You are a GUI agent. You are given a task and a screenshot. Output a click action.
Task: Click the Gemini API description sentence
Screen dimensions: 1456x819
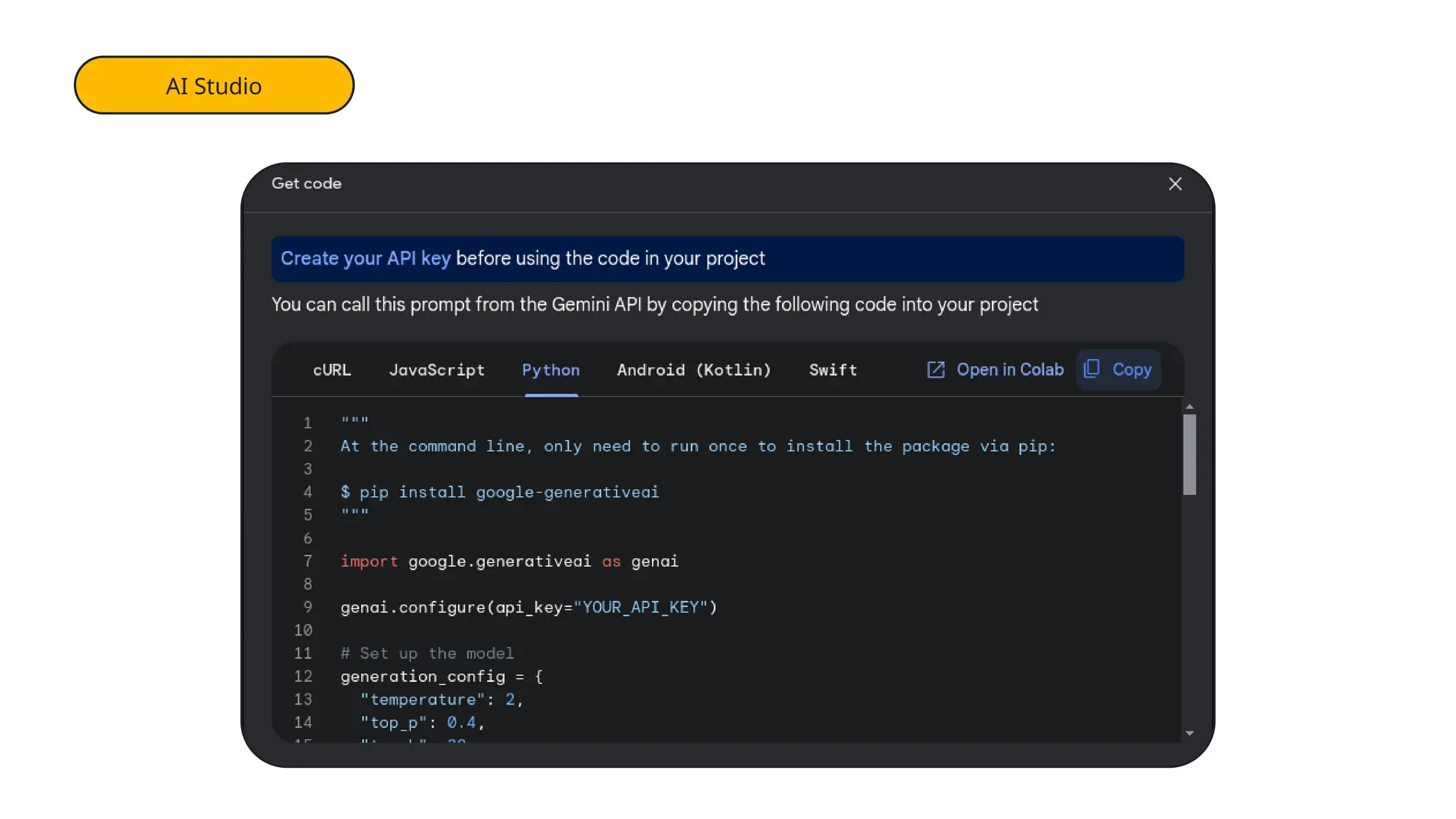click(655, 304)
